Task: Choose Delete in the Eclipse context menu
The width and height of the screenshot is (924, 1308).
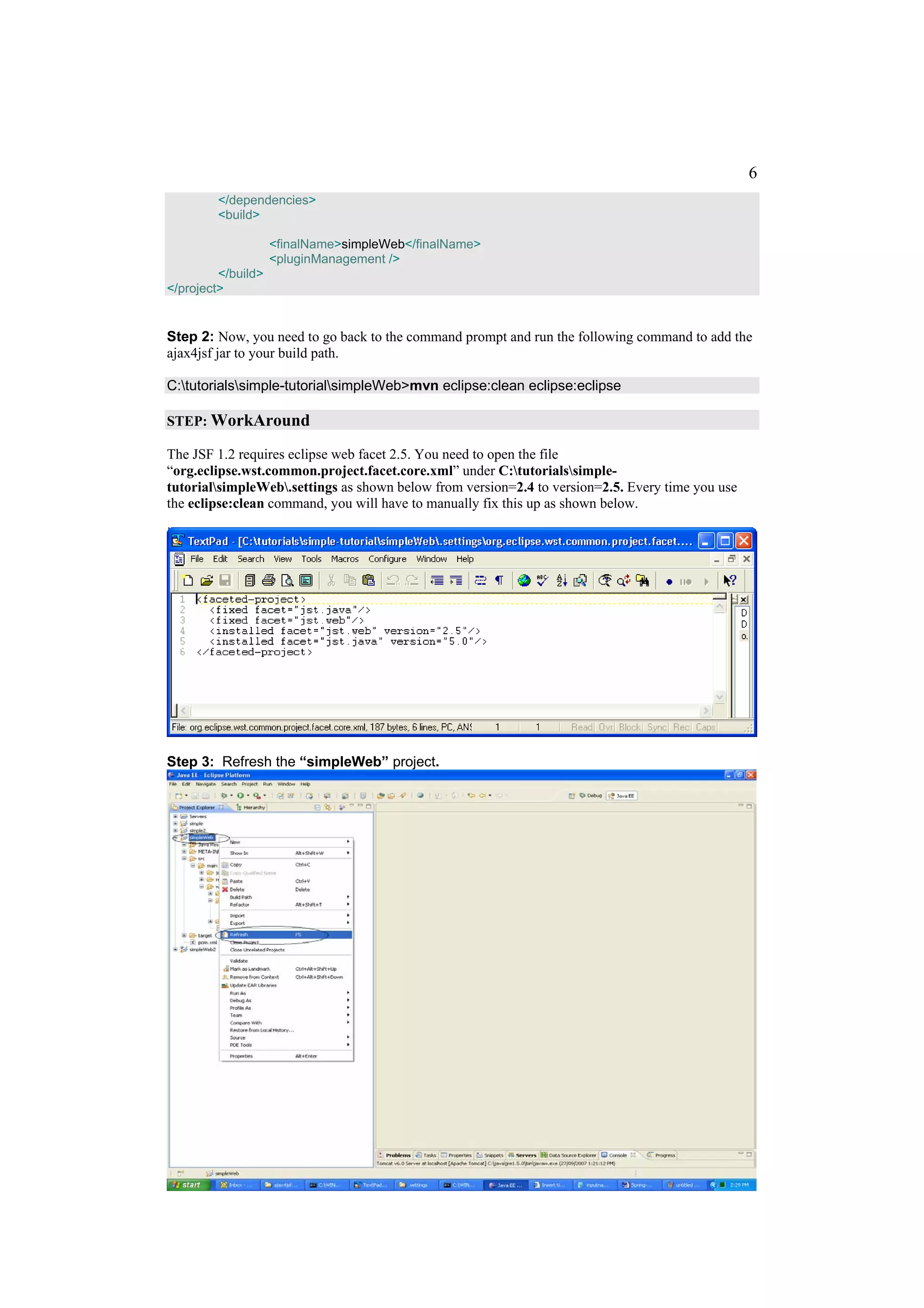Action: click(x=286, y=889)
